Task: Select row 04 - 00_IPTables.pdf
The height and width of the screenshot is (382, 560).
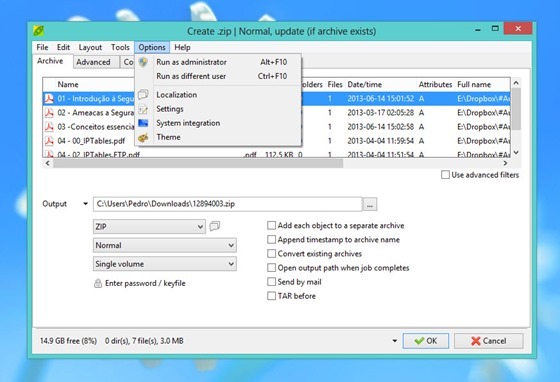Action: tap(277, 141)
